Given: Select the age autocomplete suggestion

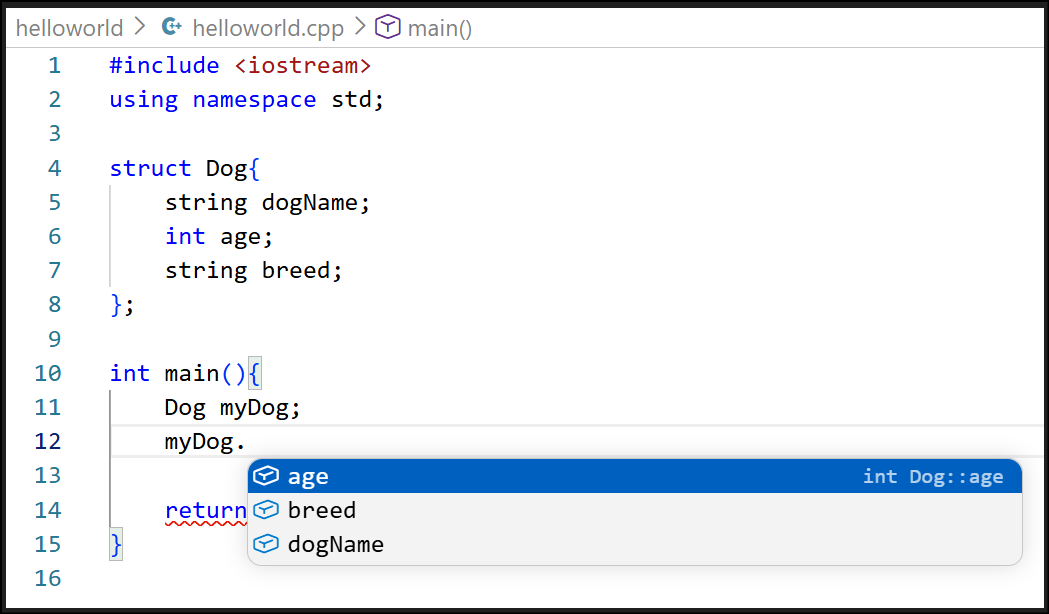Looking at the screenshot, I should (x=308, y=477).
